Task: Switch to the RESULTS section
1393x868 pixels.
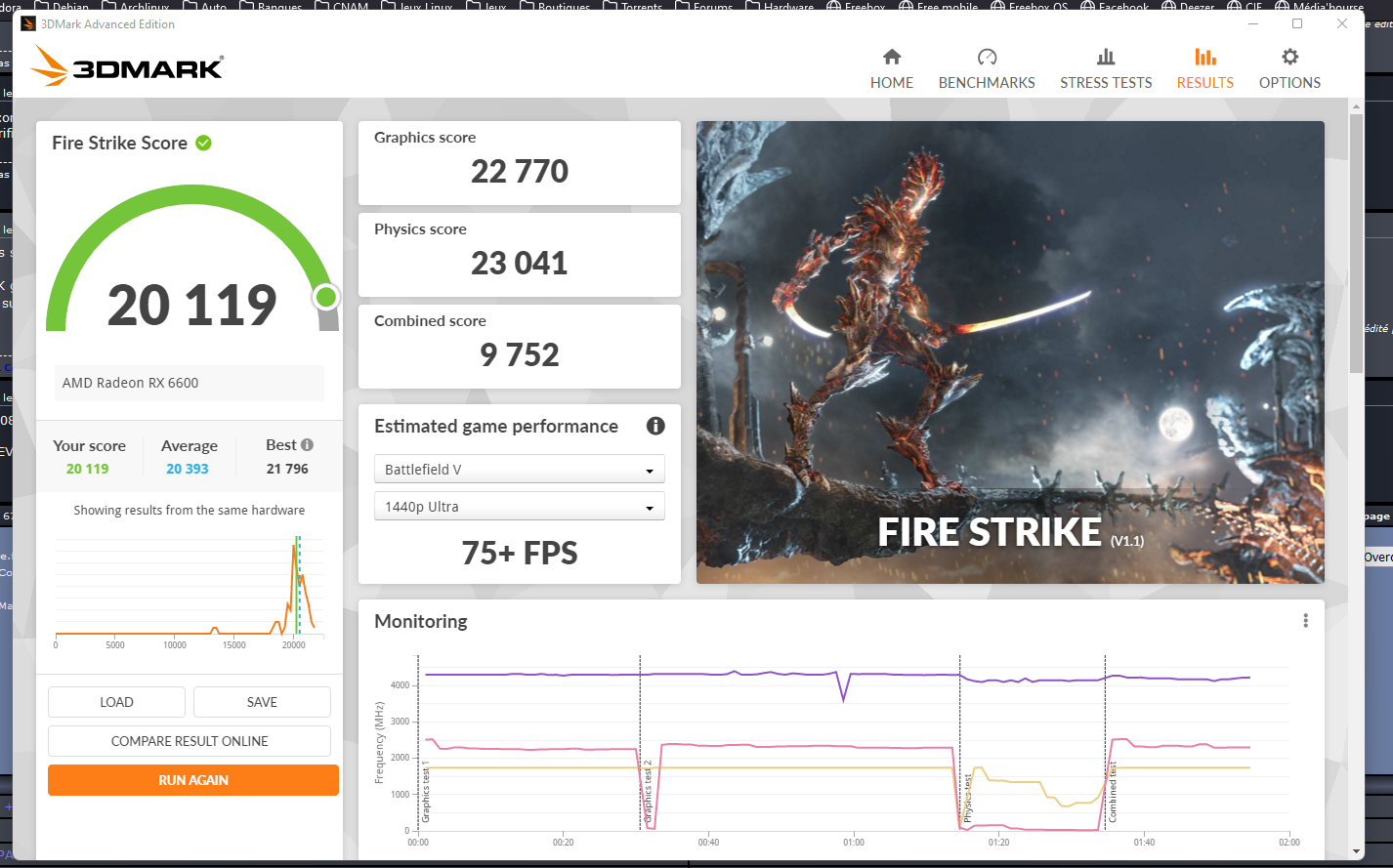Action: [1204, 69]
